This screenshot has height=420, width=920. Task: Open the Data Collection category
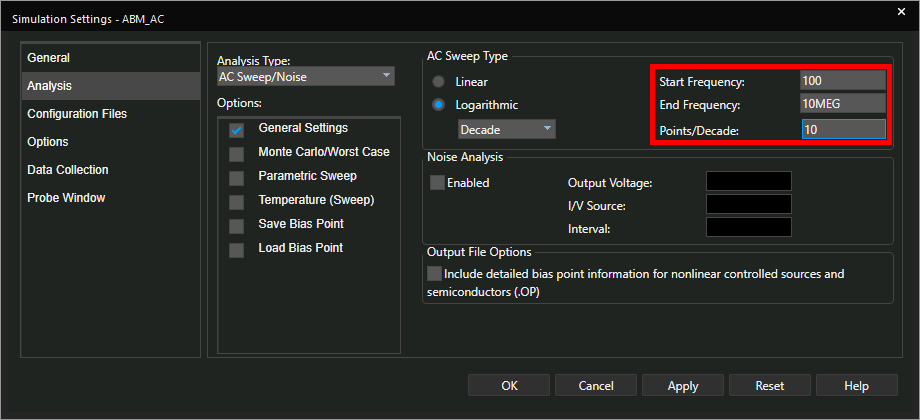pos(110,170)
